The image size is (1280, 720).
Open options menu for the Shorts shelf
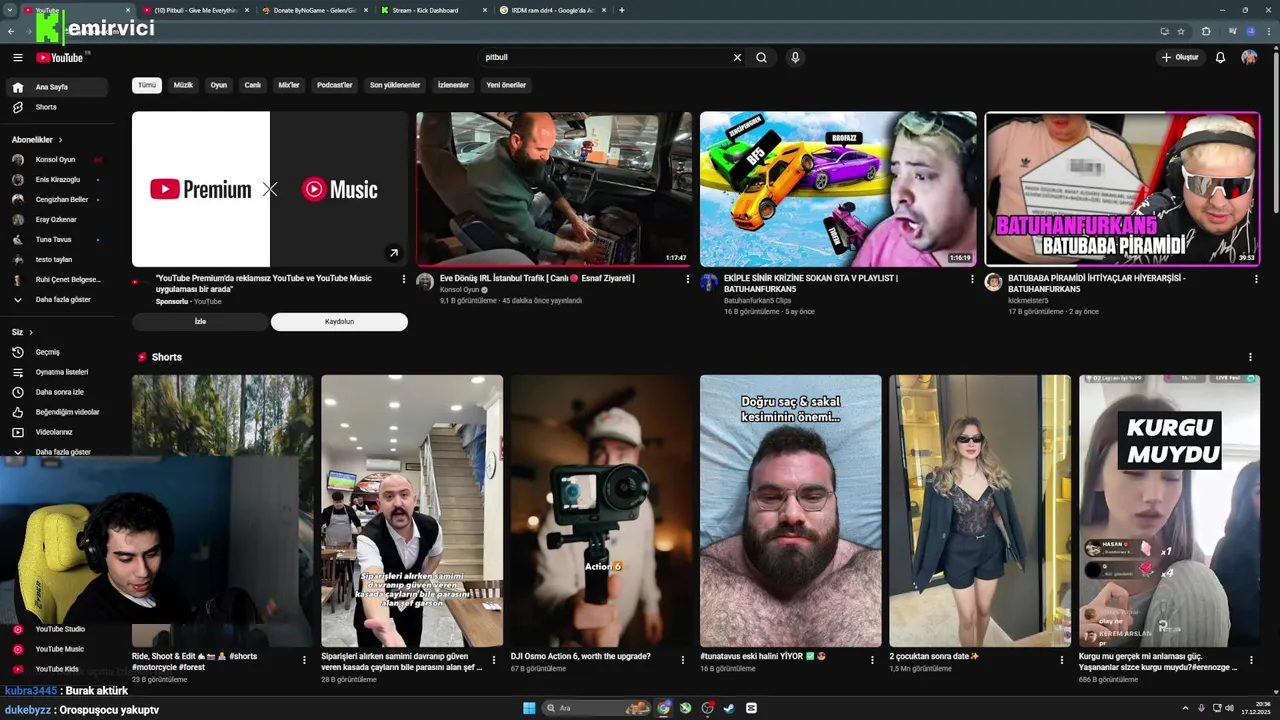pyautogui.click(x=1250, y=357)
